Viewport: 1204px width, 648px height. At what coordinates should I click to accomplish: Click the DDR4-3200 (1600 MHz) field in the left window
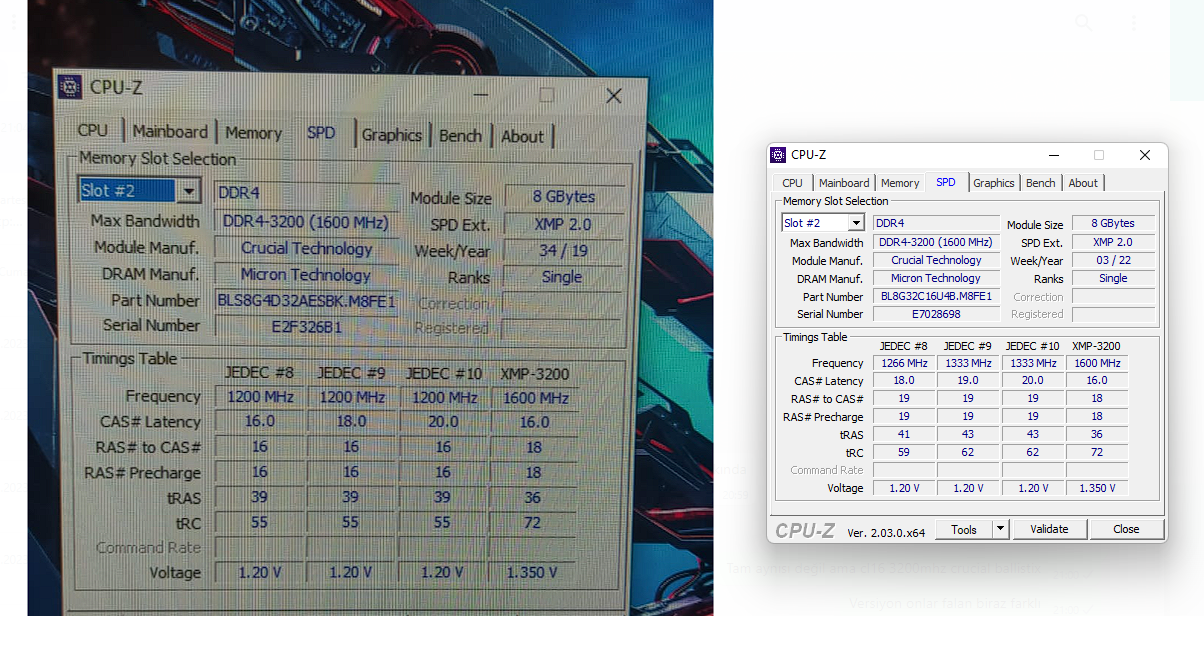click(x=307, y=222)
